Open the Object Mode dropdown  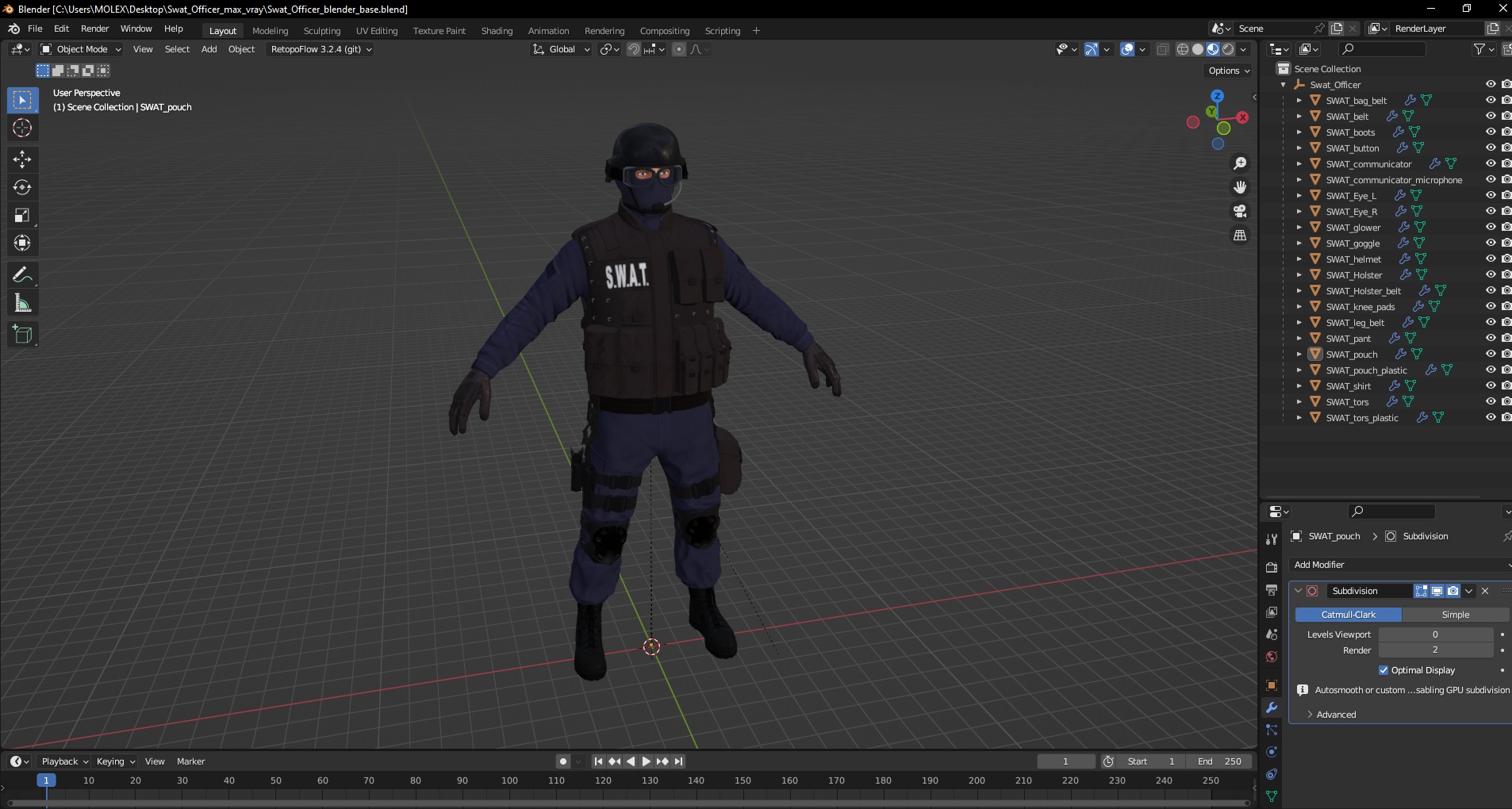point(81,49)
